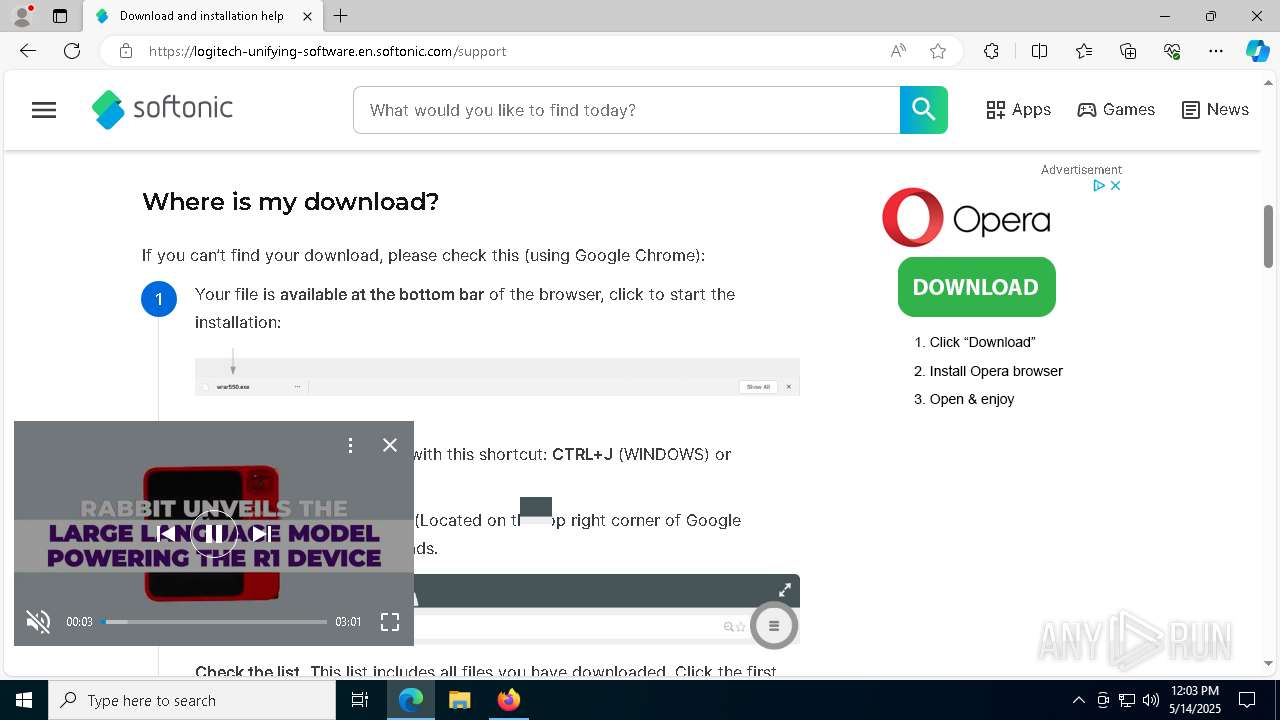1280x720 pixels.
Task: Open Collections icon
Action: pos(1128,51)
